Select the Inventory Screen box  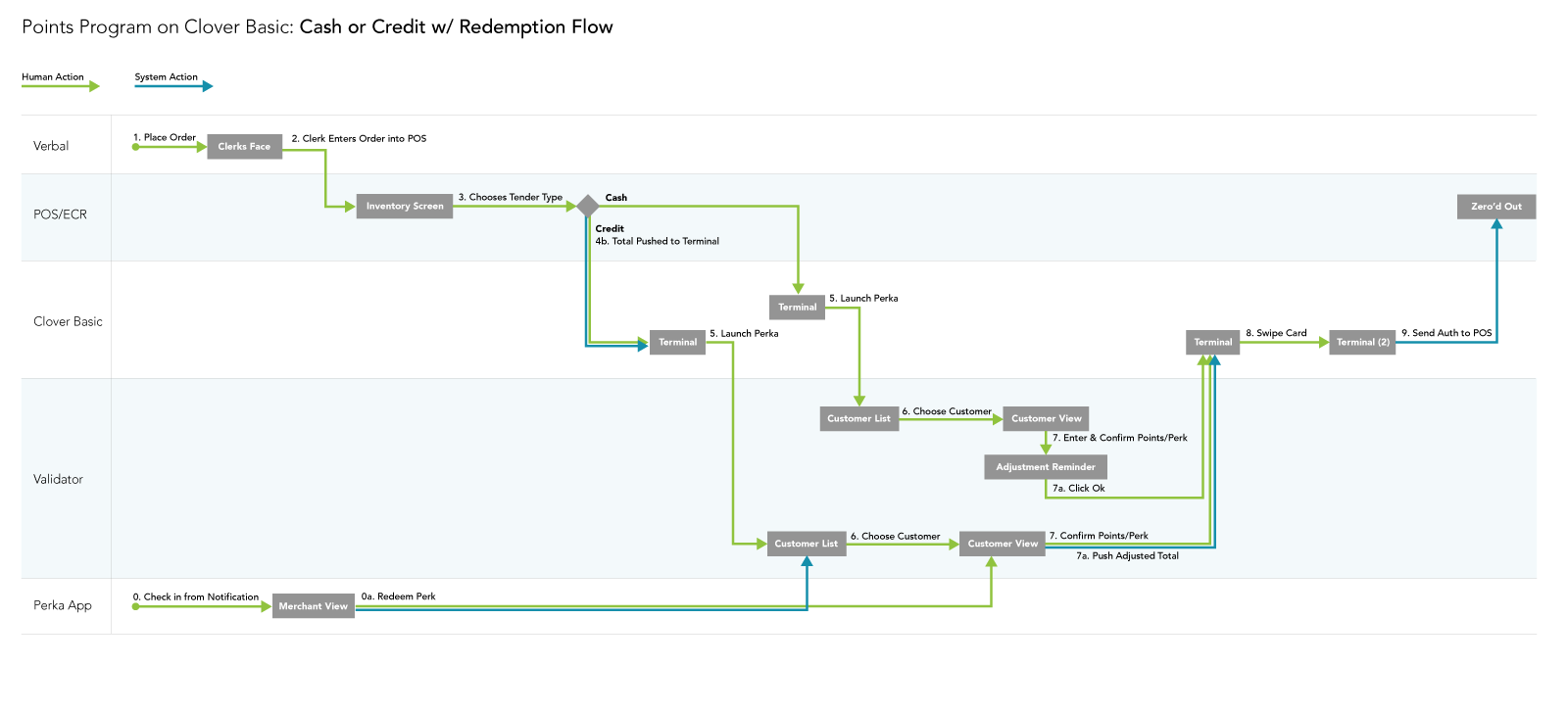(x=404, y=207)
